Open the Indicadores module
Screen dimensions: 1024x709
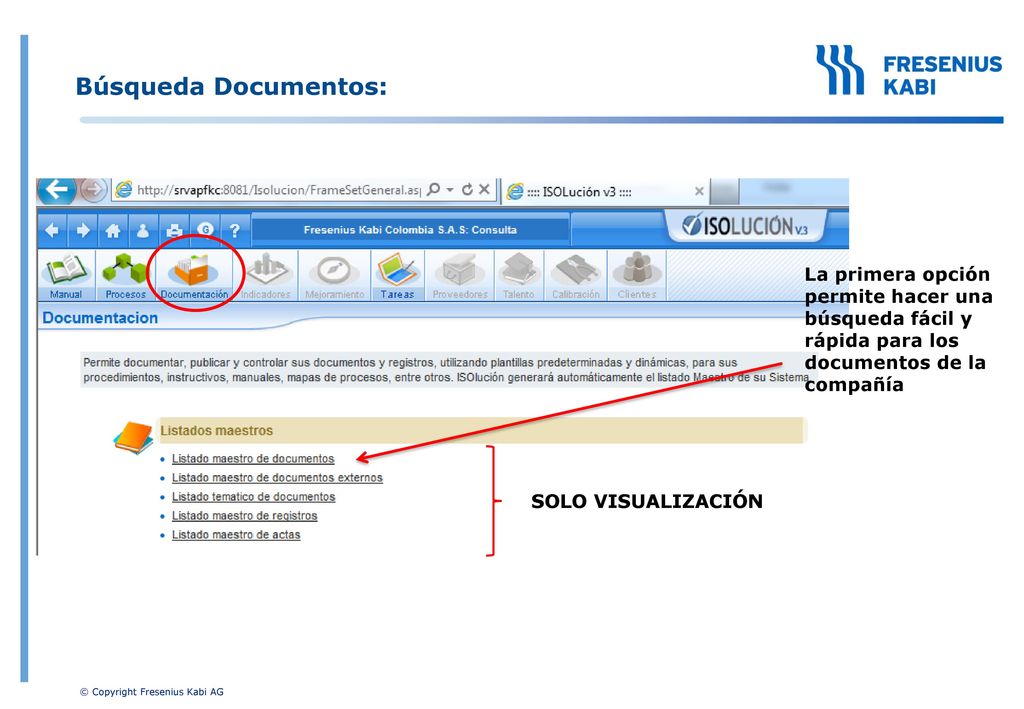point(265,276)
